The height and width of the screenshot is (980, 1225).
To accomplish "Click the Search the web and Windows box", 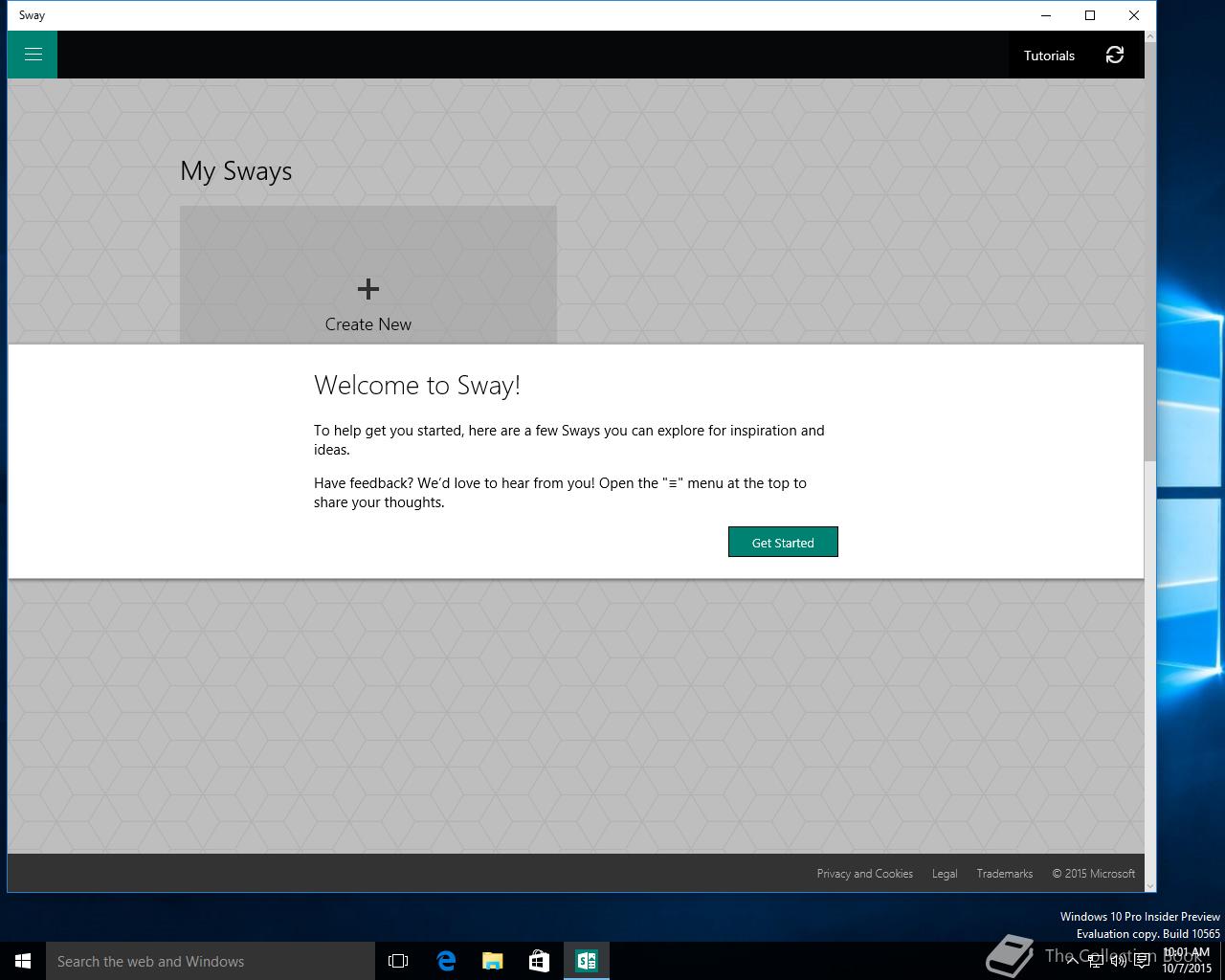I will (x=211, y=961).
